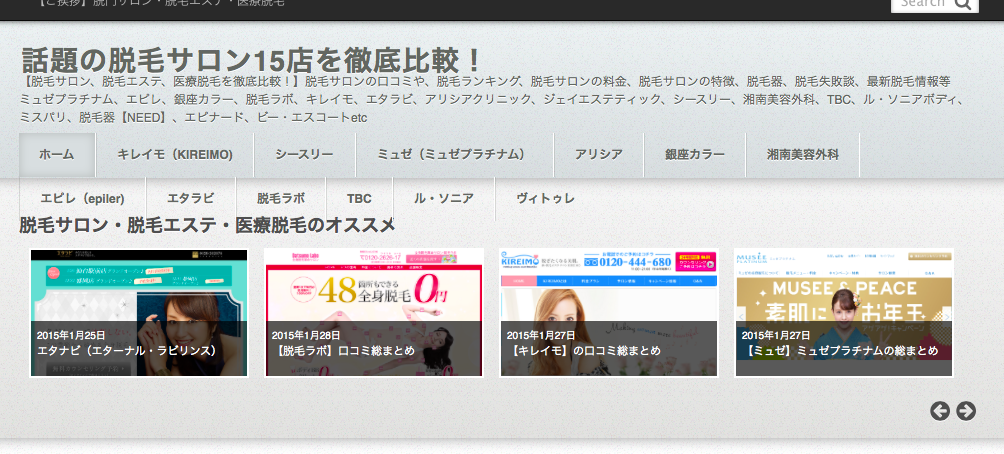Open the 【ミュゼ】ミュゼプラチナムの総まとめ slide thumbnail

tap(844, 313)
